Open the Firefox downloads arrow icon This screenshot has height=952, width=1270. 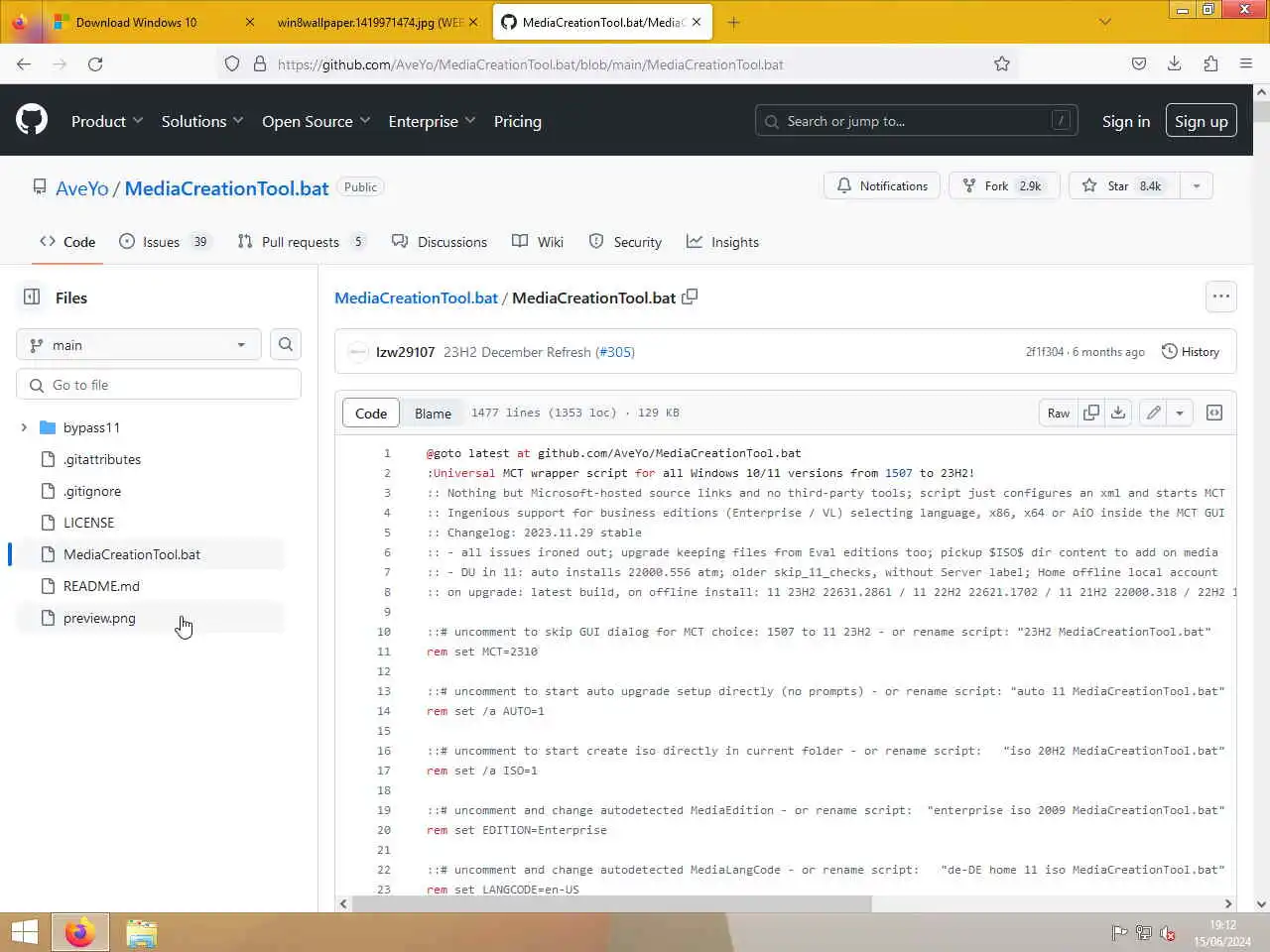pyautogui.click(x=1175, y=64)
